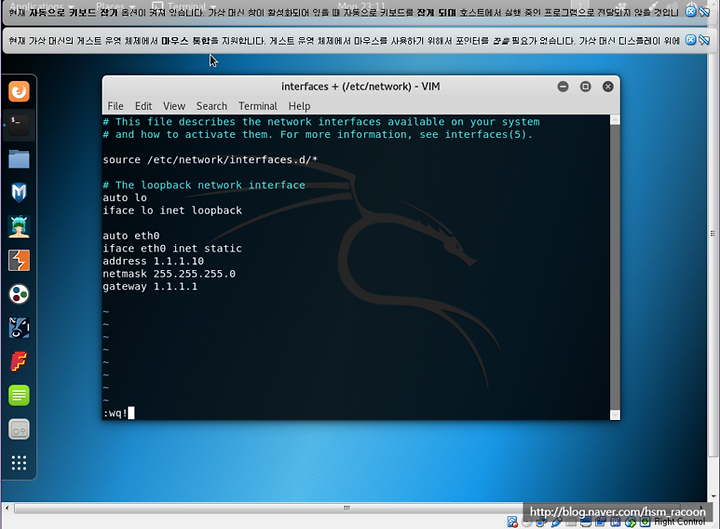Click the VirtualBox mouse integration status icon
Screen dimensions: 720x529
tap(630, 522)
